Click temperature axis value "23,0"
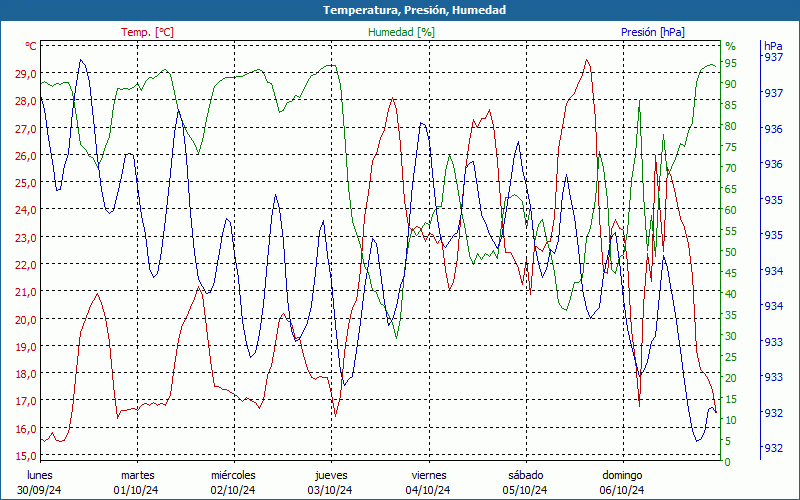Screen dimensions: 800x500 tap(26, 237)
